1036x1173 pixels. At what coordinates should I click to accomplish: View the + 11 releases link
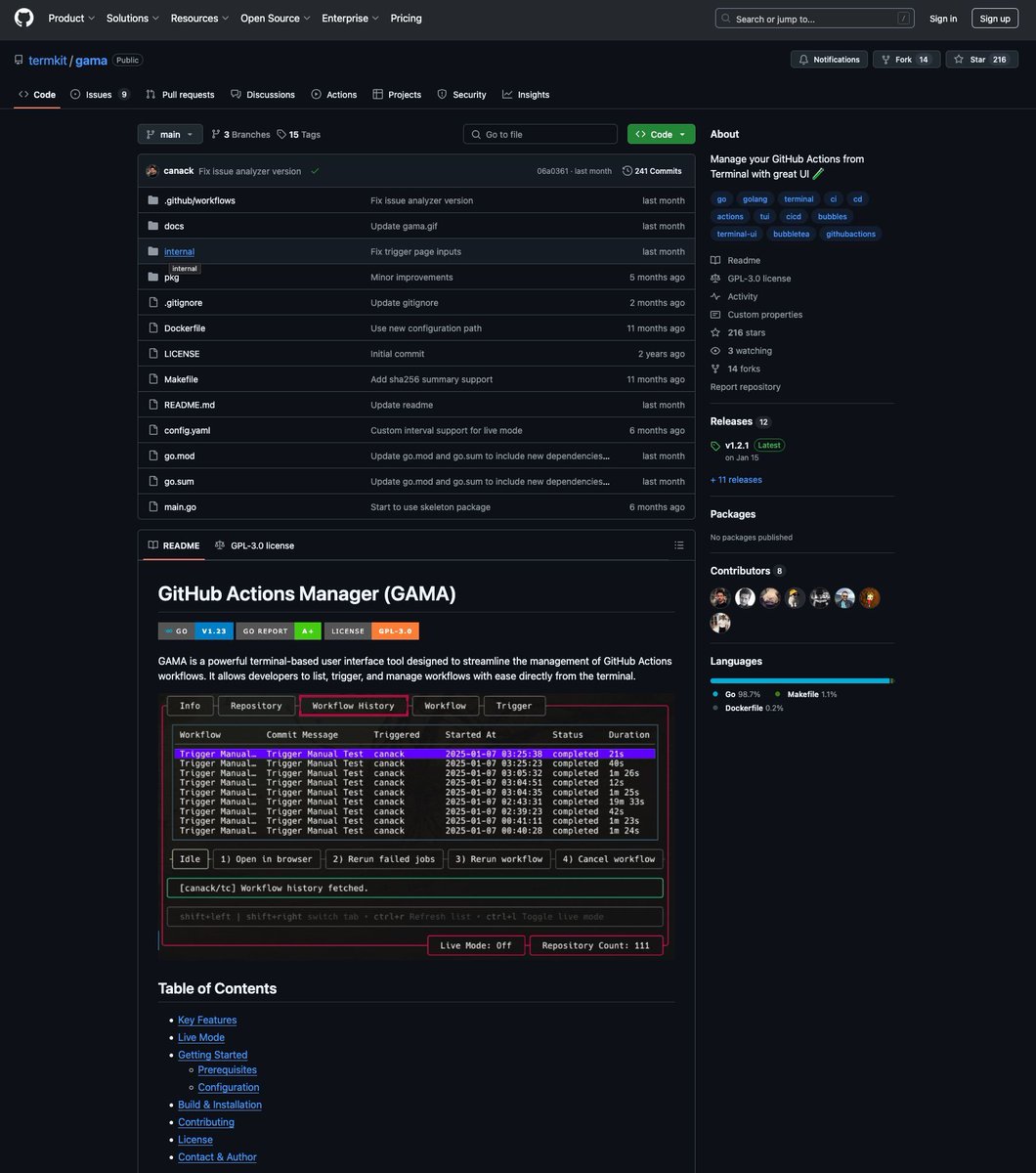coord(736,480)
